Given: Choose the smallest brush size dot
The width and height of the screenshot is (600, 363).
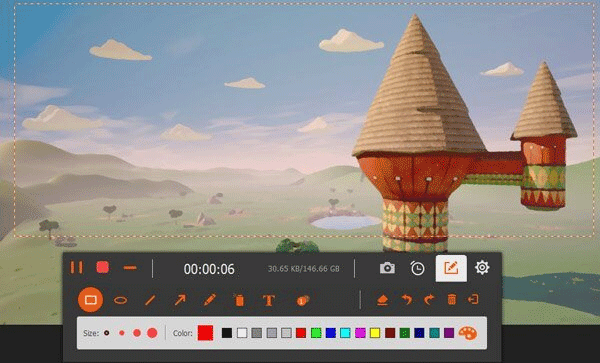Looking at the screenshot, I should point(107,333).
